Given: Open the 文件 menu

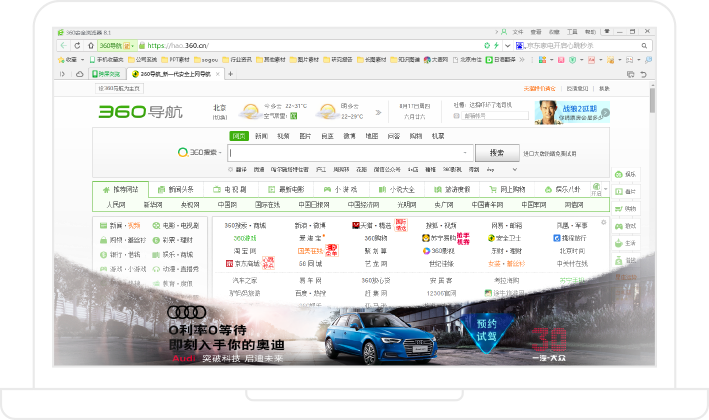Looking at the screenshot, I should pyautogui.click(x=518, y=32).
